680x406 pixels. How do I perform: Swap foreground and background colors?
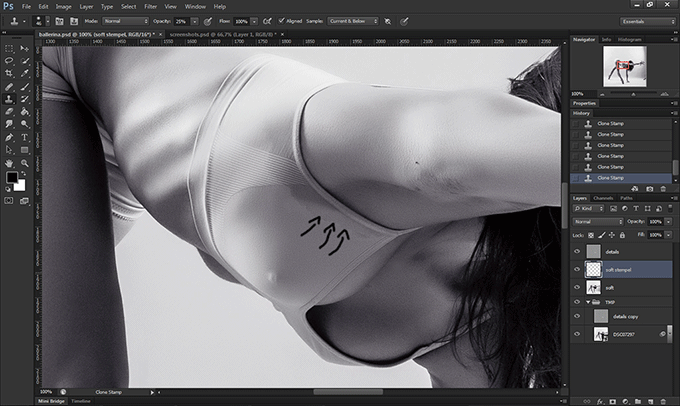tap(23, 173)
